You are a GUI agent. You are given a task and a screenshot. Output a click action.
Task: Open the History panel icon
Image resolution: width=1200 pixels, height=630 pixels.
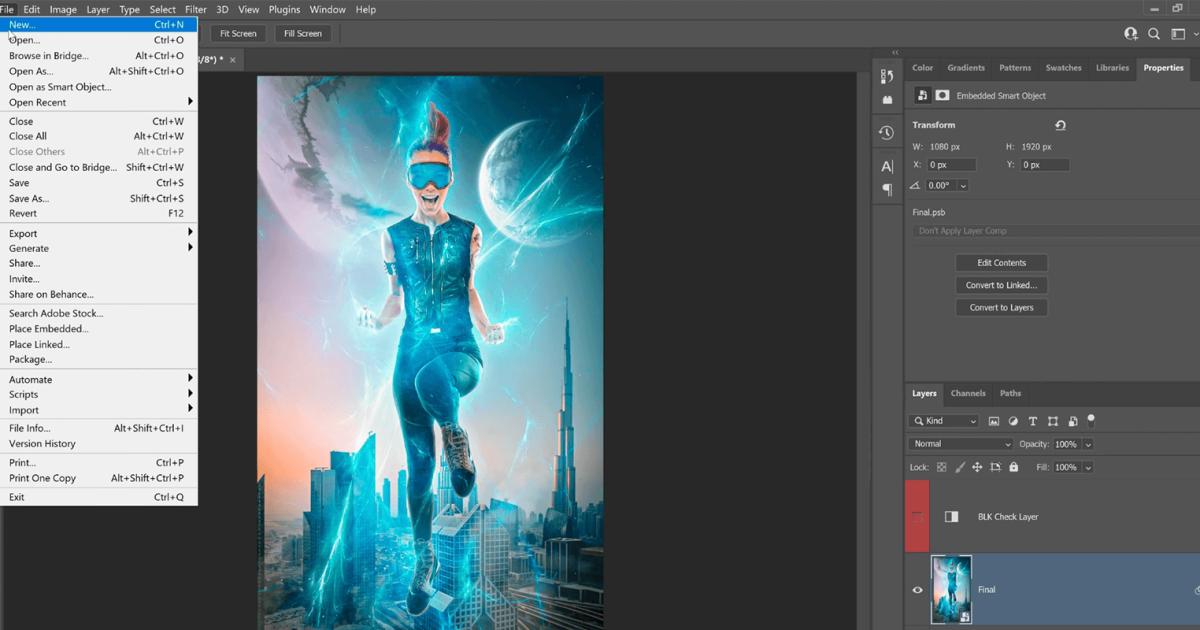(x=886, y=132)
